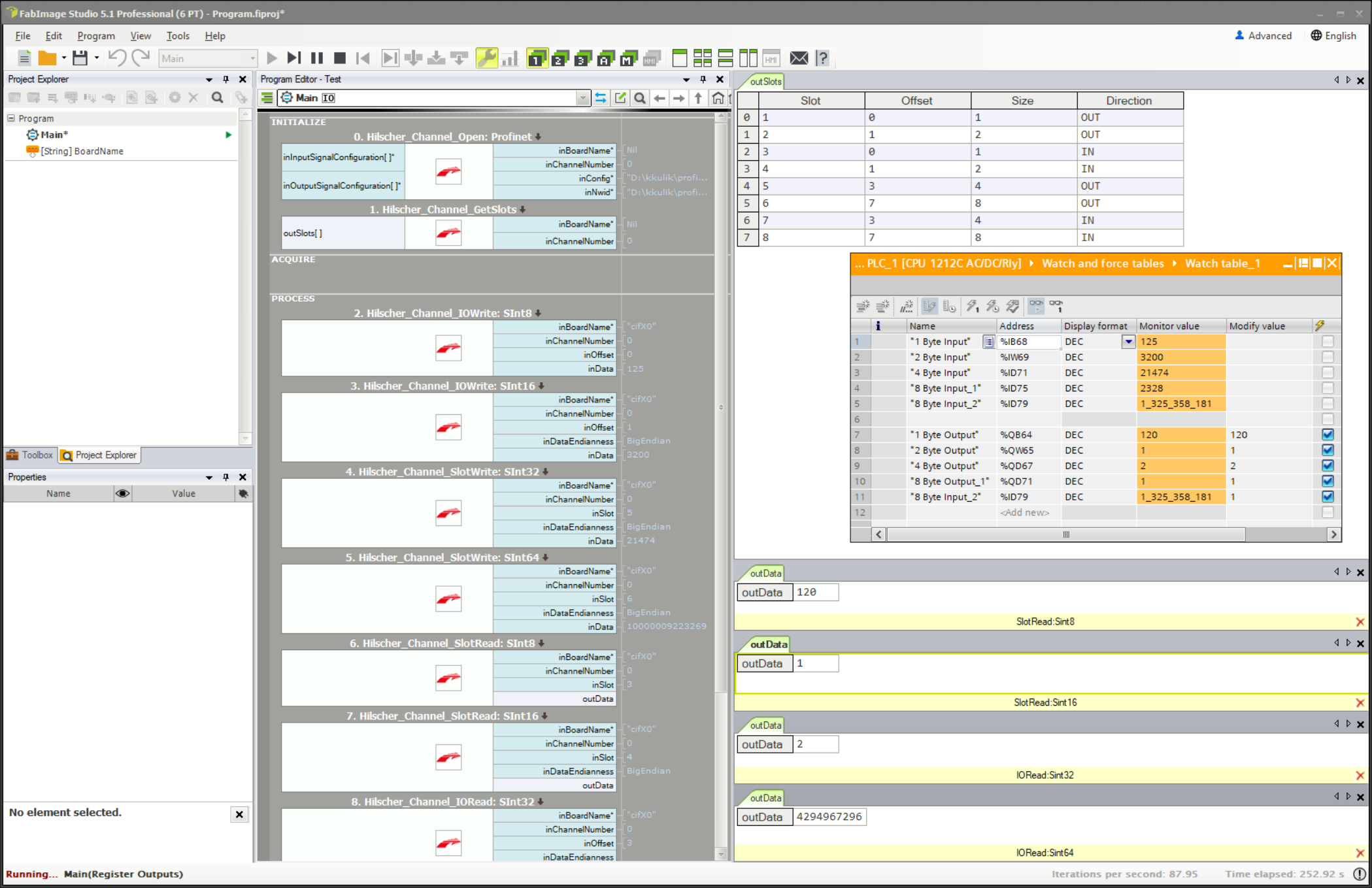Select Main* in the Project Explorer tree
Image resolution: width=1372 pixels, height=888 pixels.
click(54, 135)
